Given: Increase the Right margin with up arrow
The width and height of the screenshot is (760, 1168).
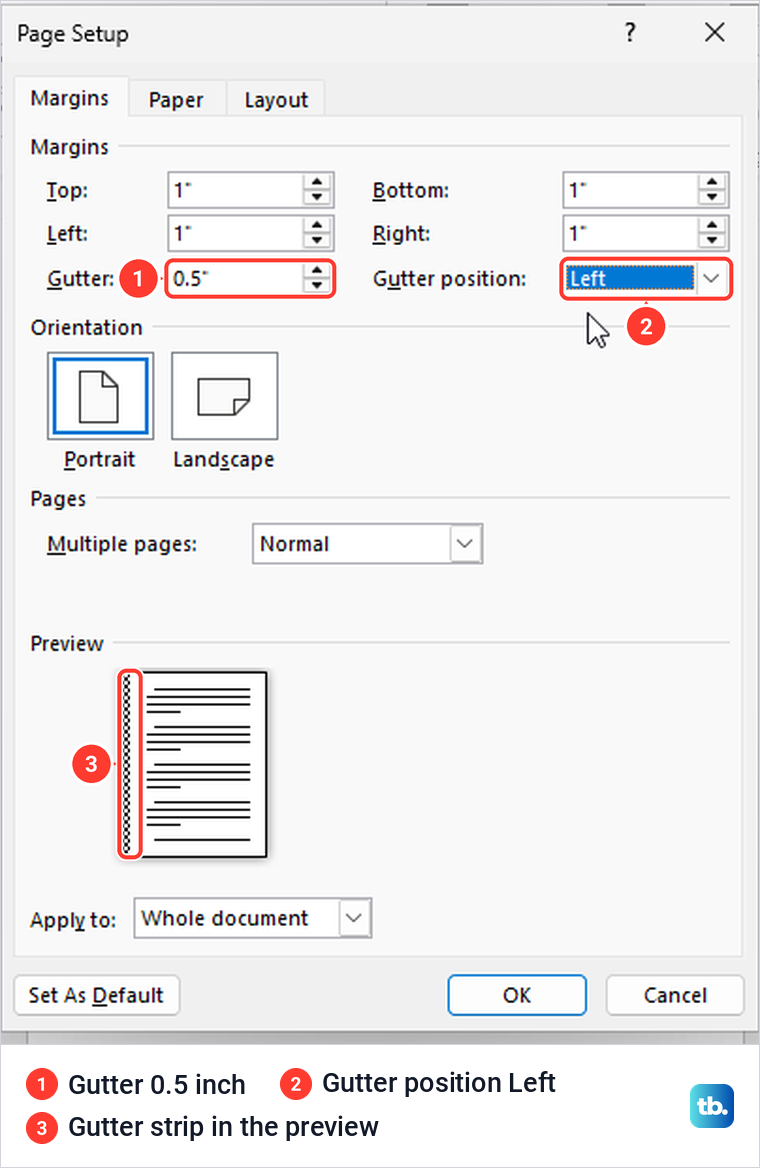Looking at the screenshot, I should pos(712,225).
